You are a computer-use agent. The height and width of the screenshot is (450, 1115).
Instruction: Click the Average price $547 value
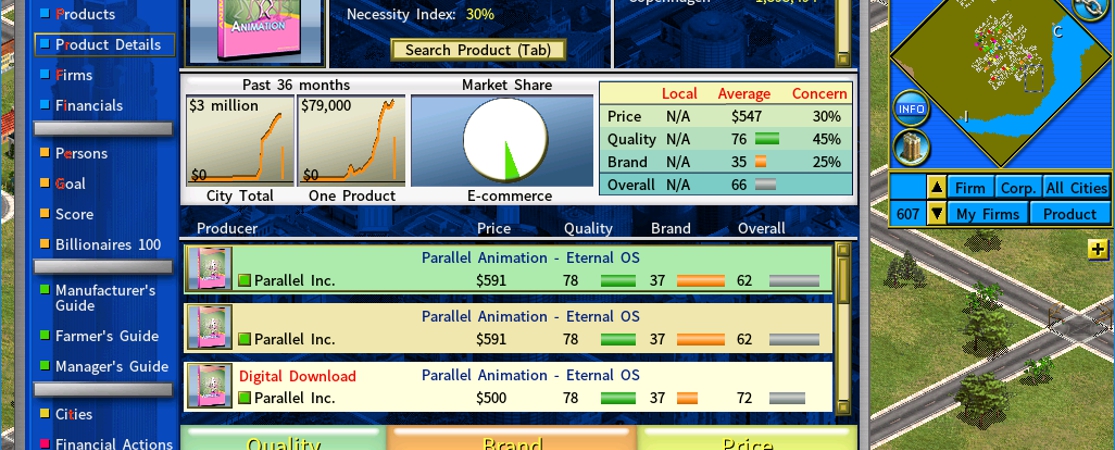click(x=747, y=116)
